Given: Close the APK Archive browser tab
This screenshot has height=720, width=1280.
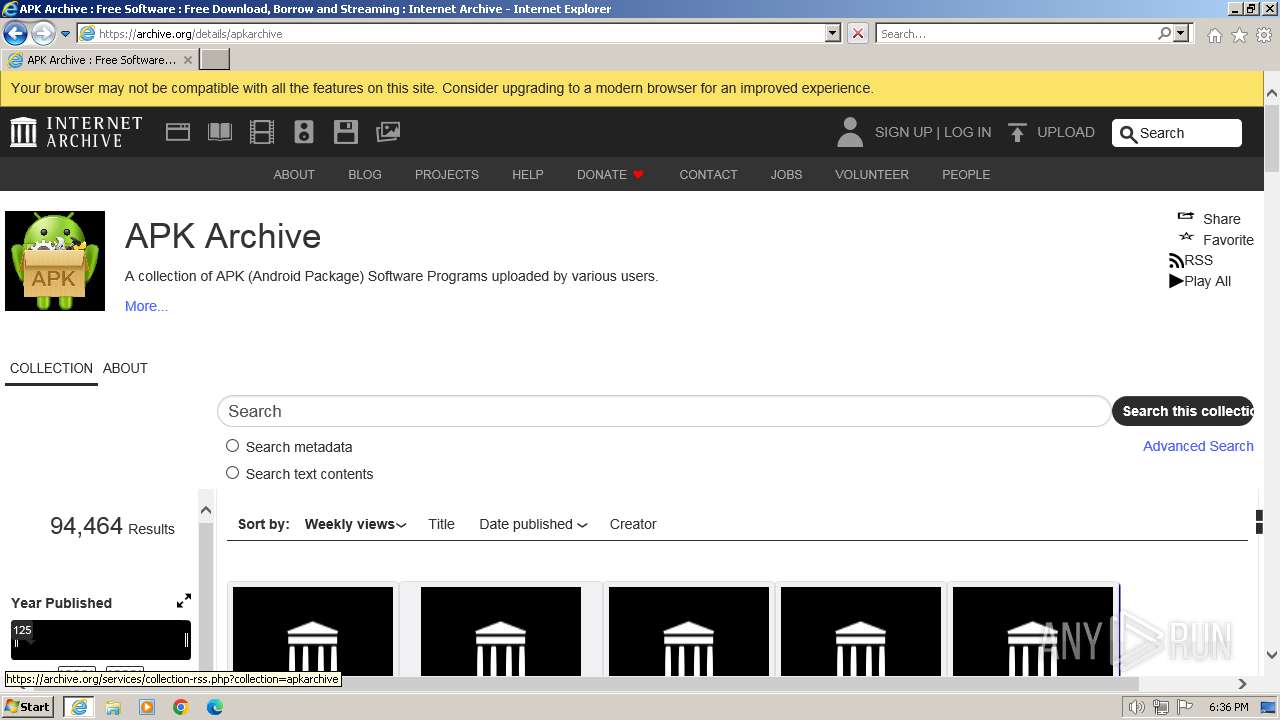Looking at the screenshot, I should point(187,60).
